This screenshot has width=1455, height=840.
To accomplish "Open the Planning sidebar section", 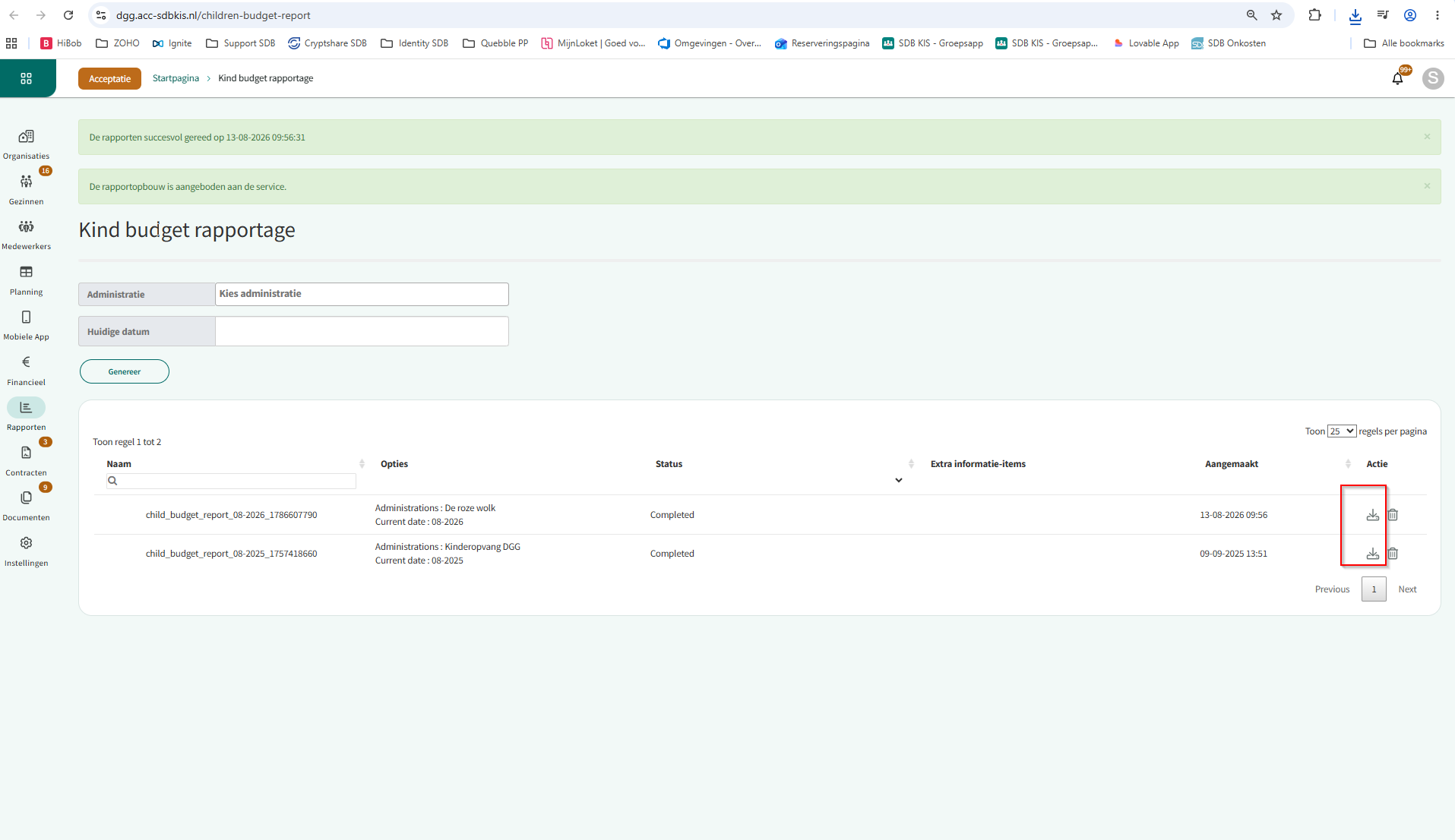I will 26,279.
